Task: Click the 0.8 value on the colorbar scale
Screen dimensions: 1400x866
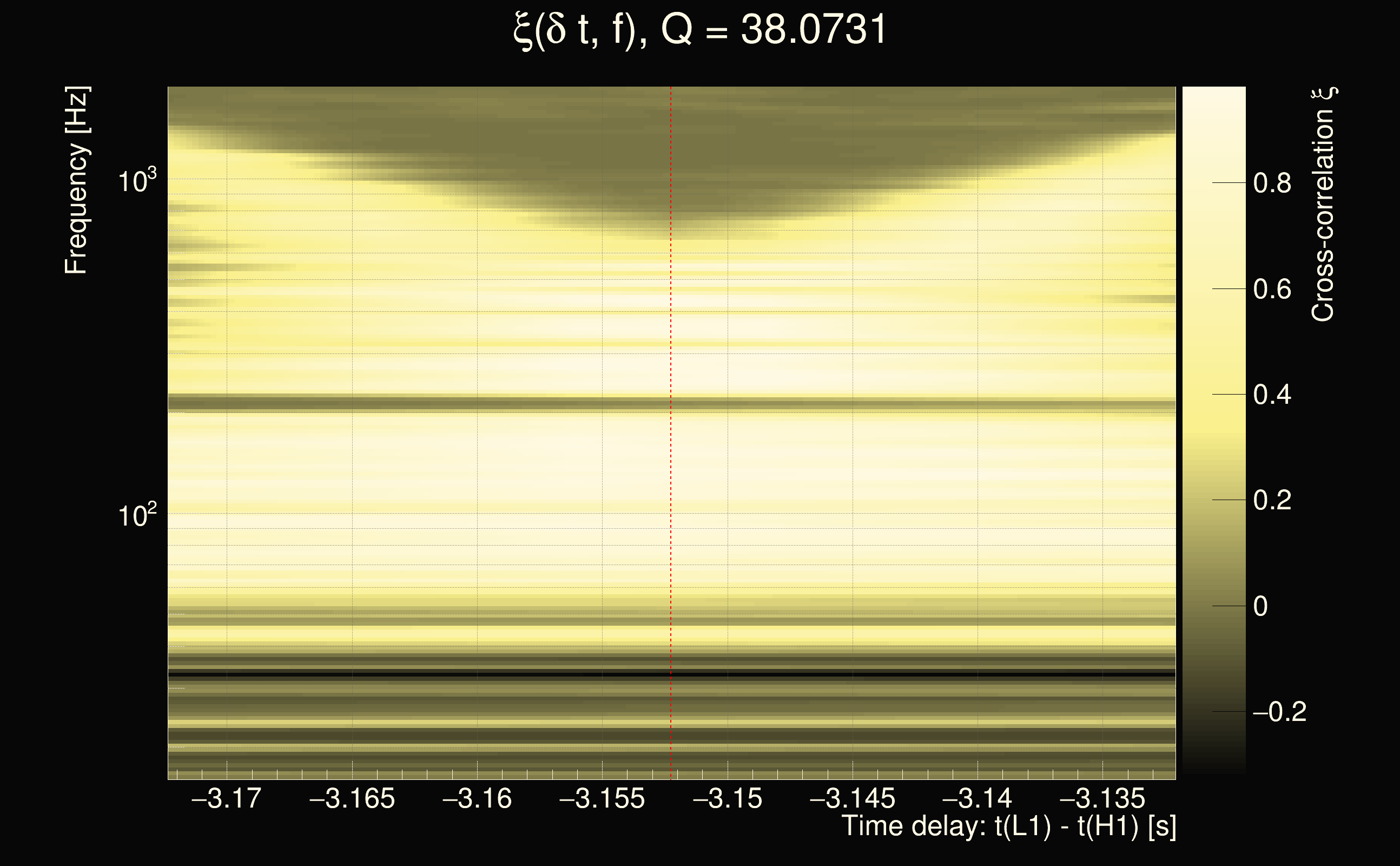Action: 1272,183
